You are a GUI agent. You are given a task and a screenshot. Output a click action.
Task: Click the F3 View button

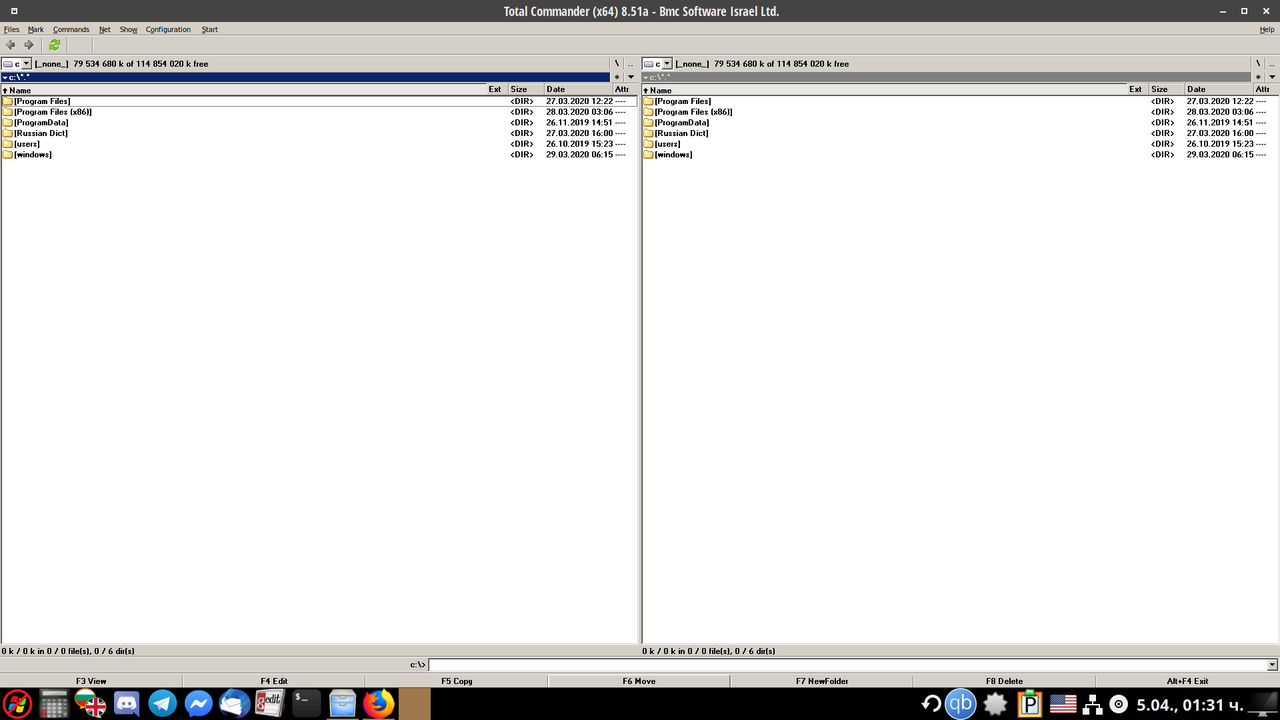pos(91,681)
